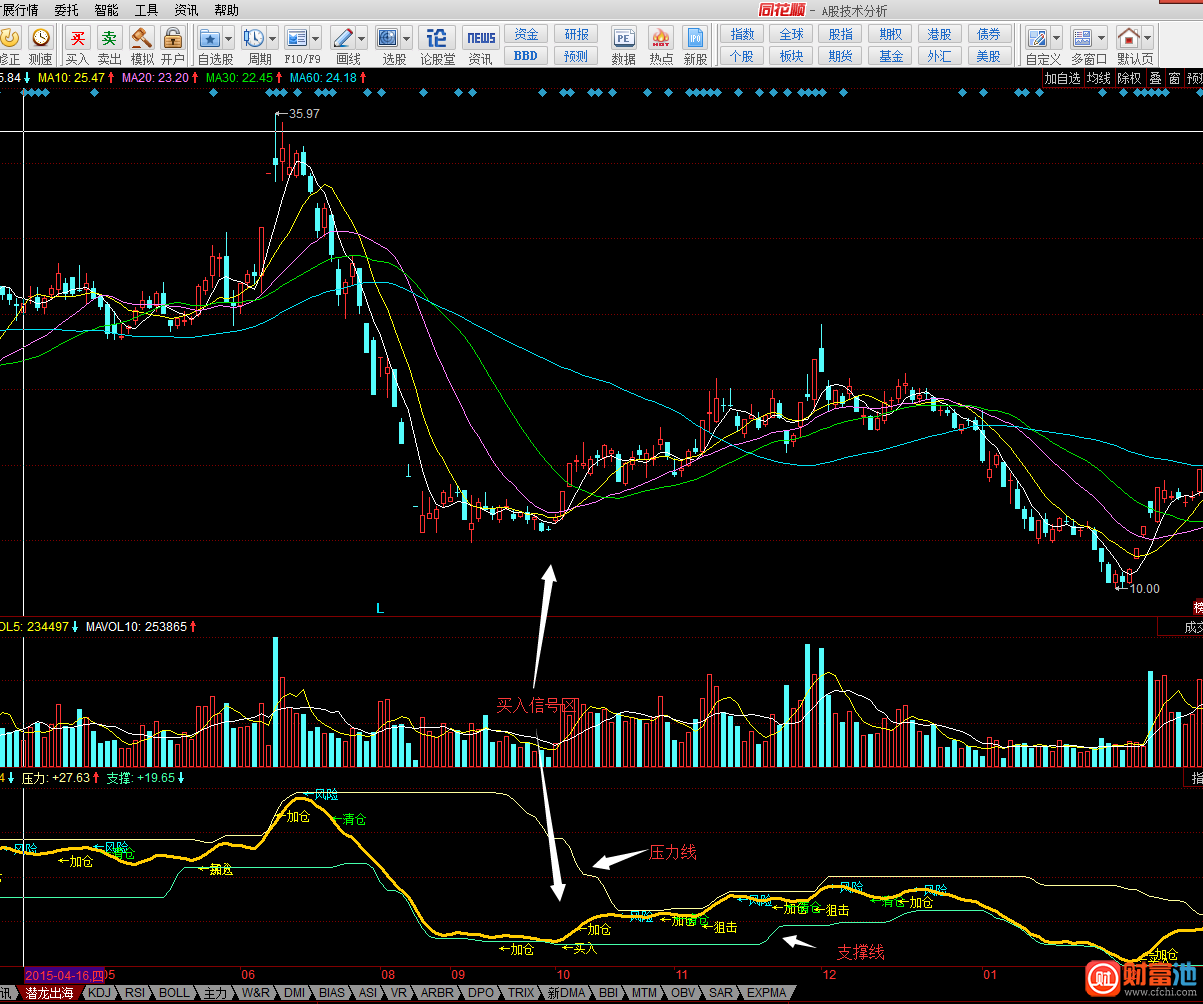Image resolution: width=1203 pixels, height=1004 pixels.
Task: Open the 资讯 menu in menu bar
Action: click(186, 10)
